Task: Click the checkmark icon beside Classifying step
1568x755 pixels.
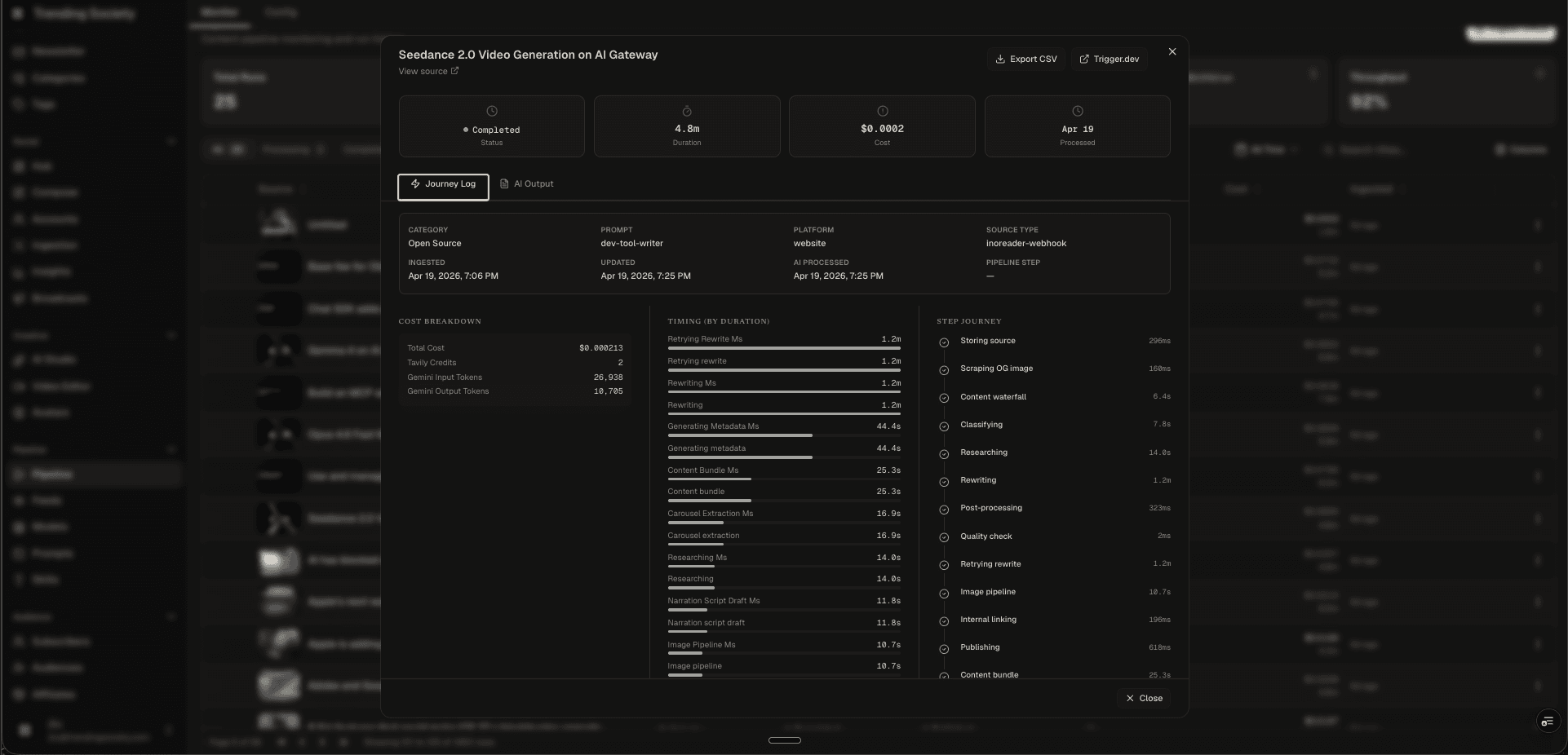Action: [944, 426]
